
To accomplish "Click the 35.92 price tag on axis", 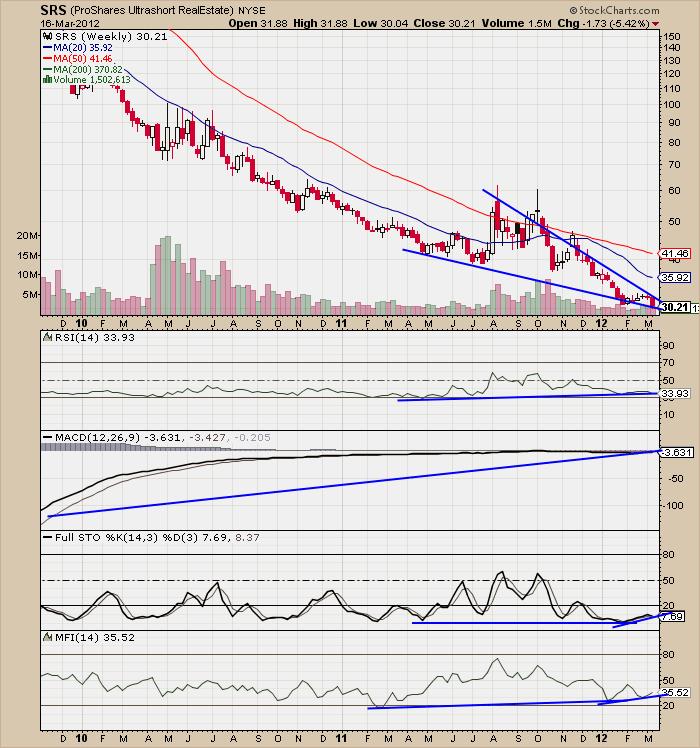I will (x=676, y=277).
